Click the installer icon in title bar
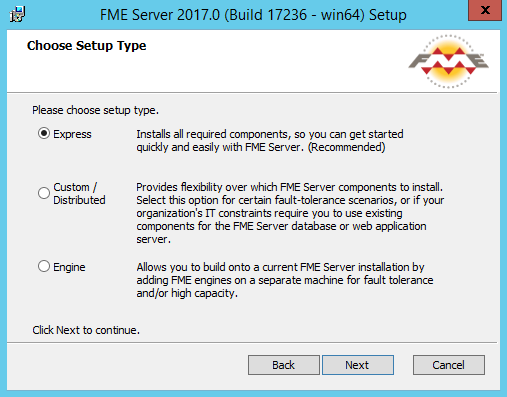Screen dimensions: 507x397 pos(17,14)
